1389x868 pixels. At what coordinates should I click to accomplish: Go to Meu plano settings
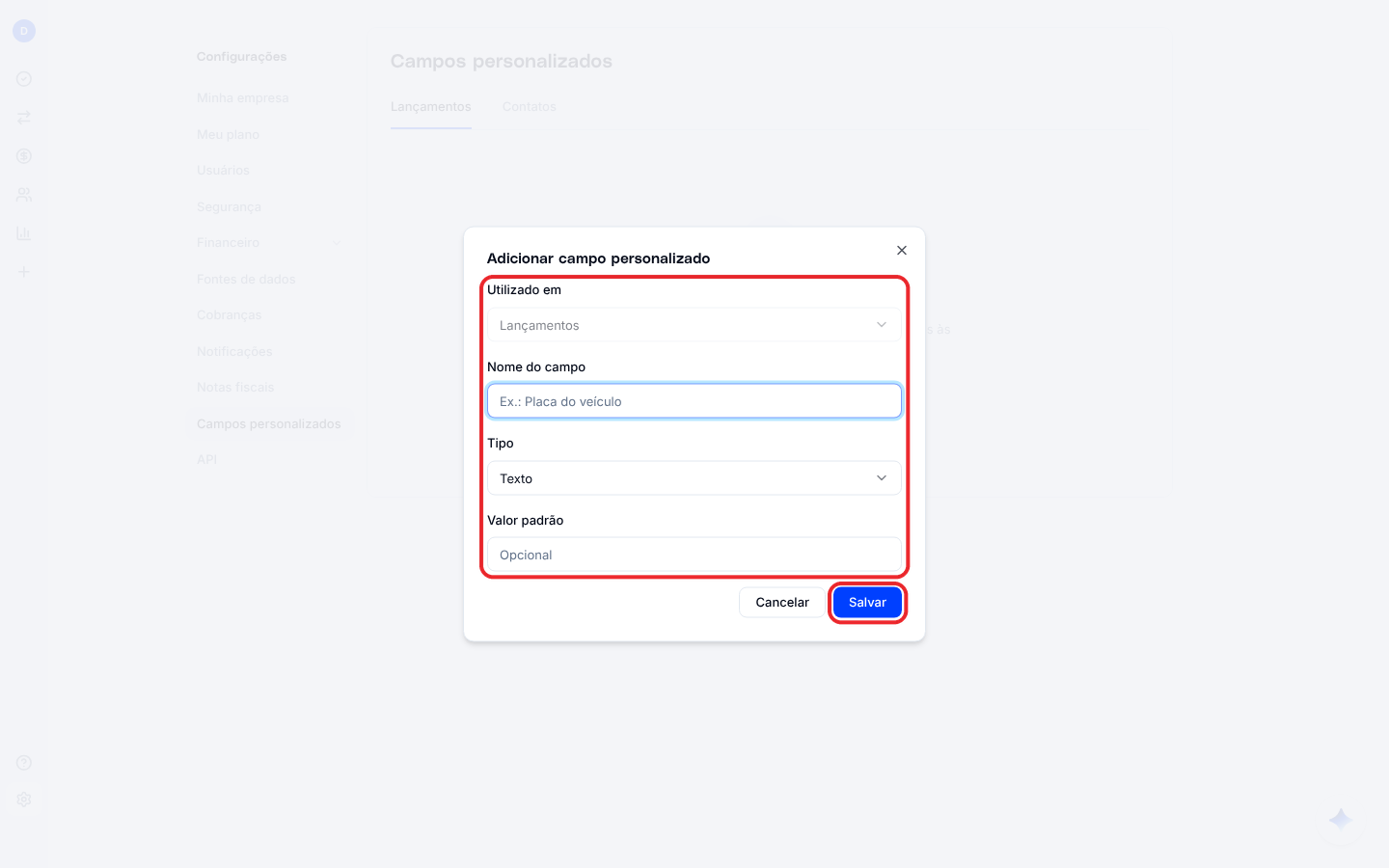click(229, 135)
